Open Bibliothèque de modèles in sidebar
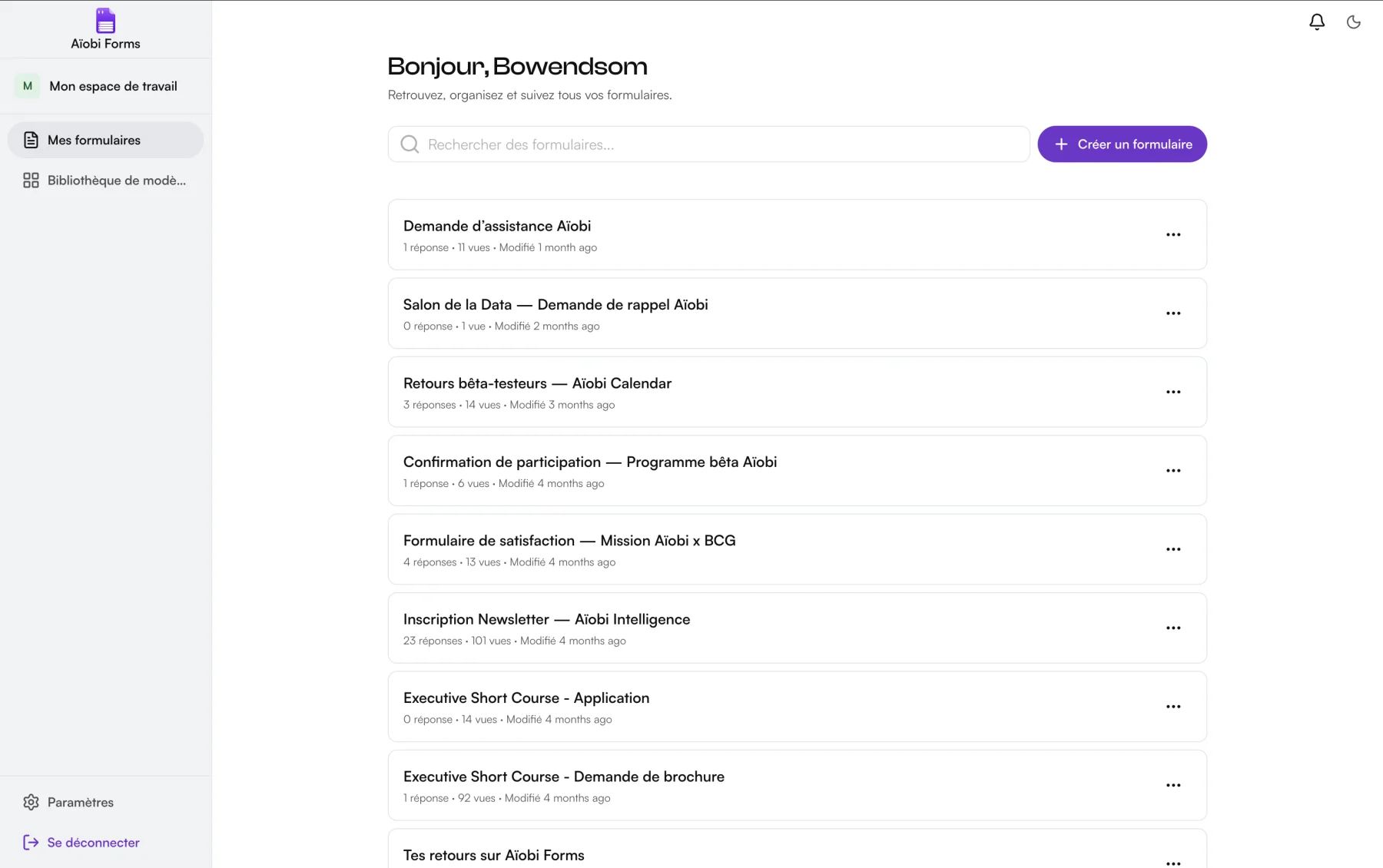The height and width of the screenshot is (868, 1383). pyautogui.click(x=105, y=181)
